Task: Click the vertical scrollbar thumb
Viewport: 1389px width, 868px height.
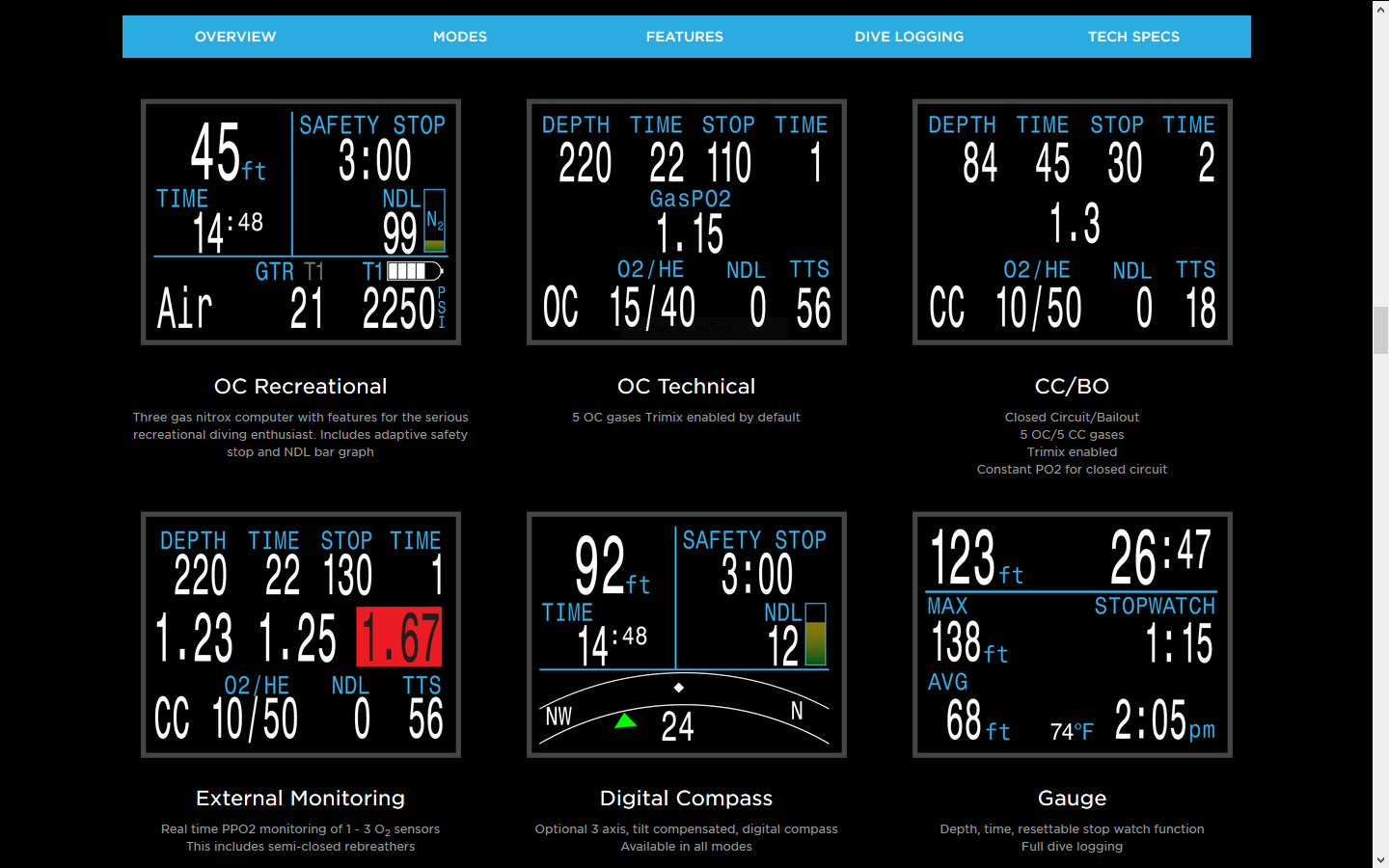Action: pyautogui.click(x=1380, y=330)
